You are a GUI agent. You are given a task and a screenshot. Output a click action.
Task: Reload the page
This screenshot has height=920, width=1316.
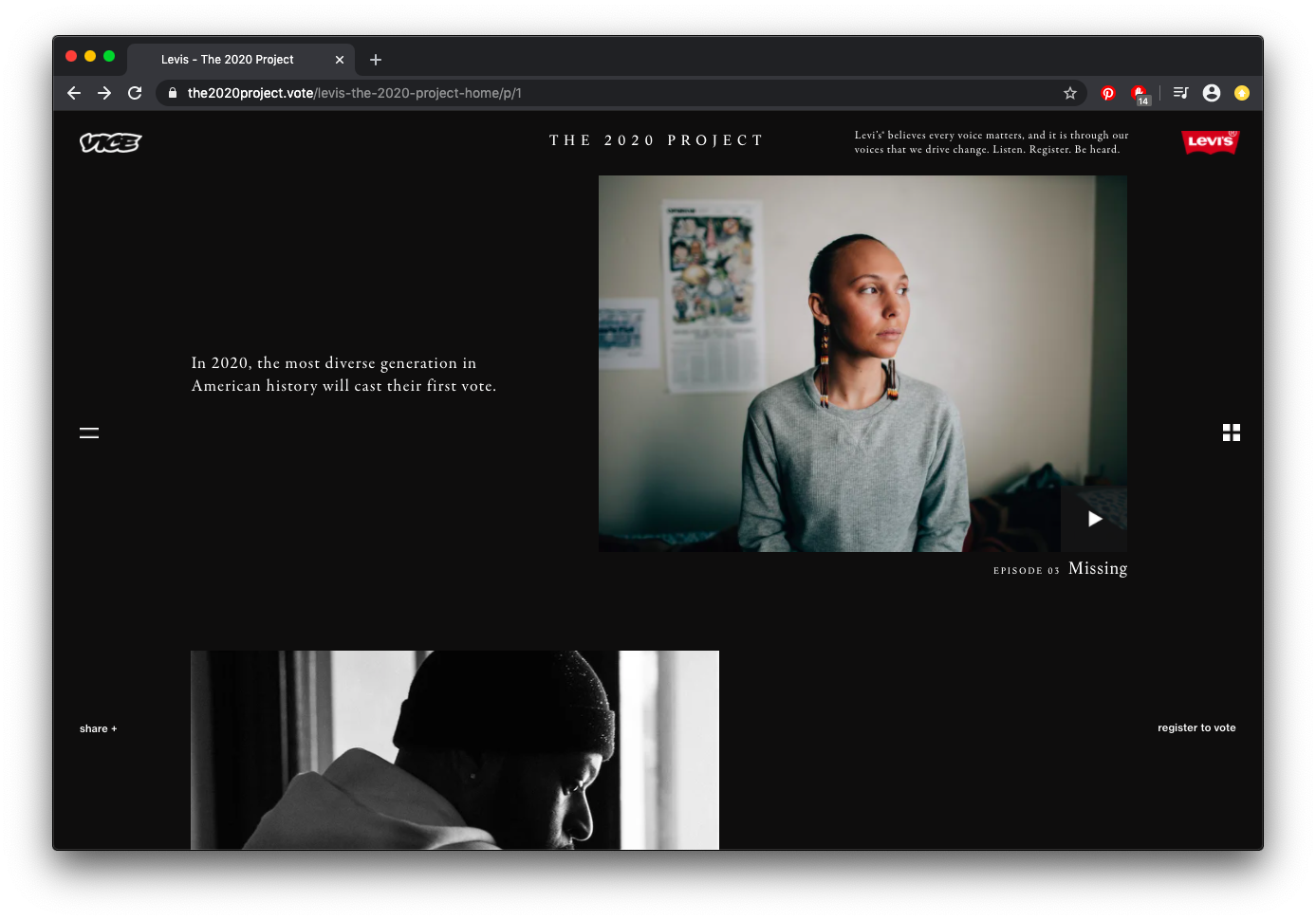pos(135,93)
